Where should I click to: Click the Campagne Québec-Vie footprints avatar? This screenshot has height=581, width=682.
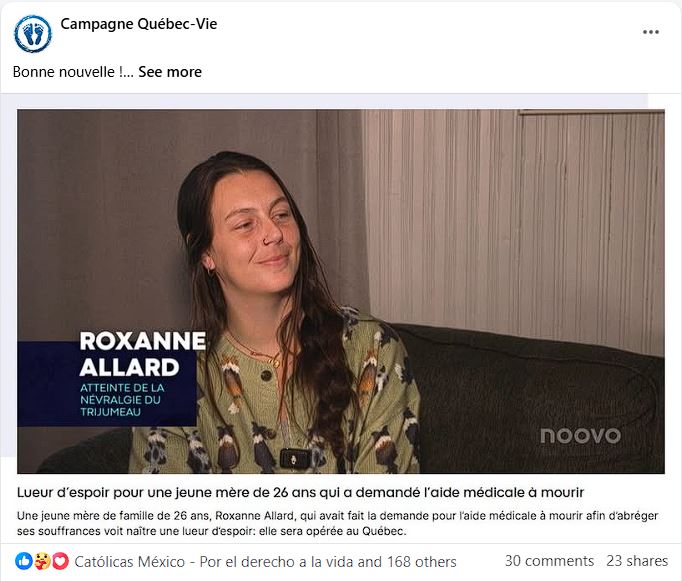coord(33,34)
